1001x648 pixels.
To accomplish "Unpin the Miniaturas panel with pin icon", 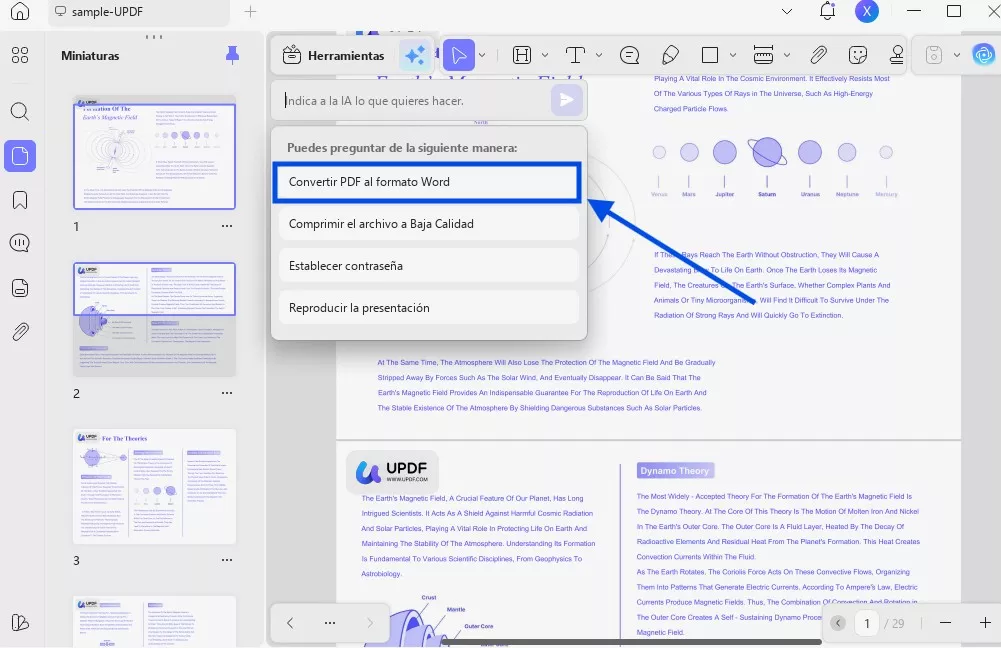I will tap(232, 56).
